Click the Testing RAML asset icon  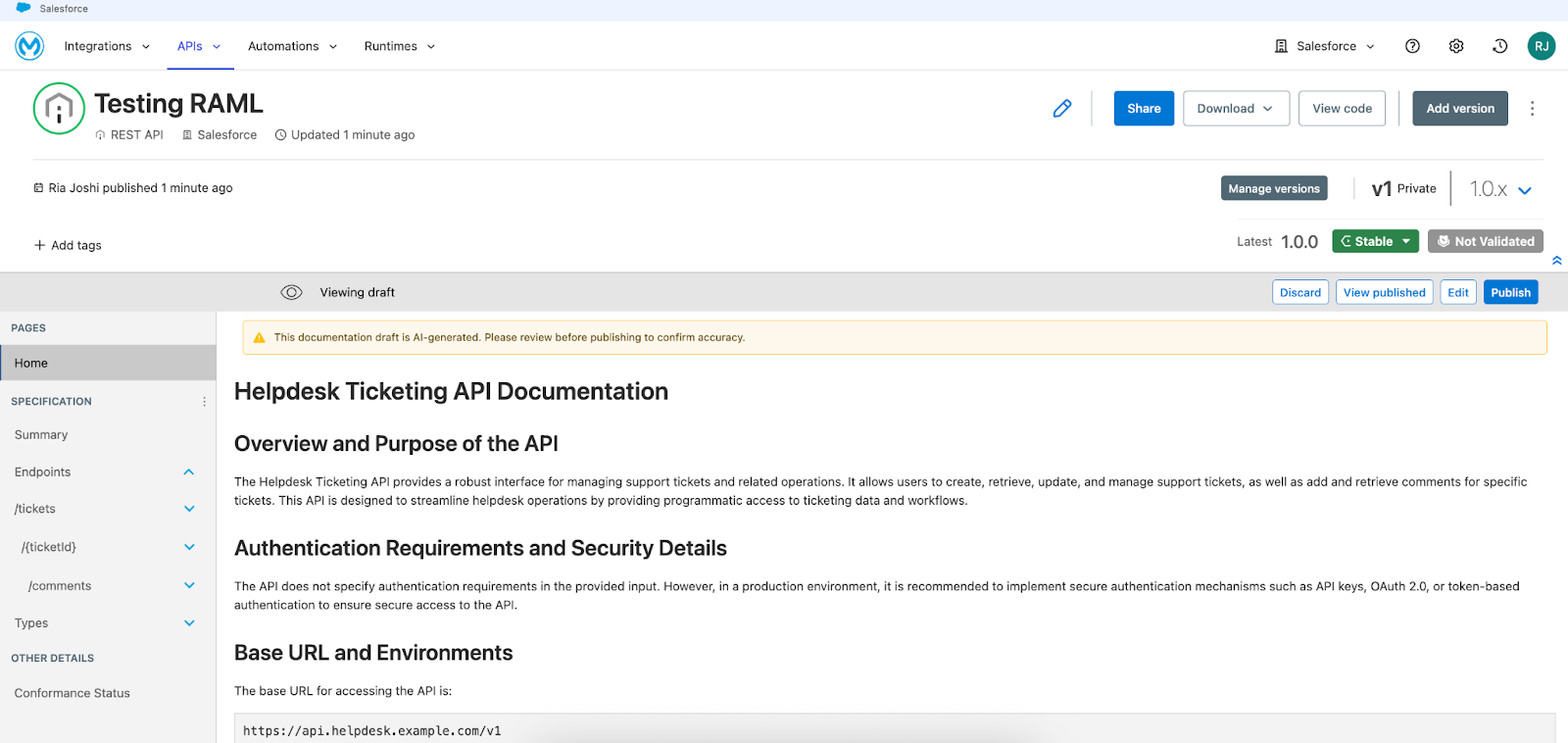(59, 108)
